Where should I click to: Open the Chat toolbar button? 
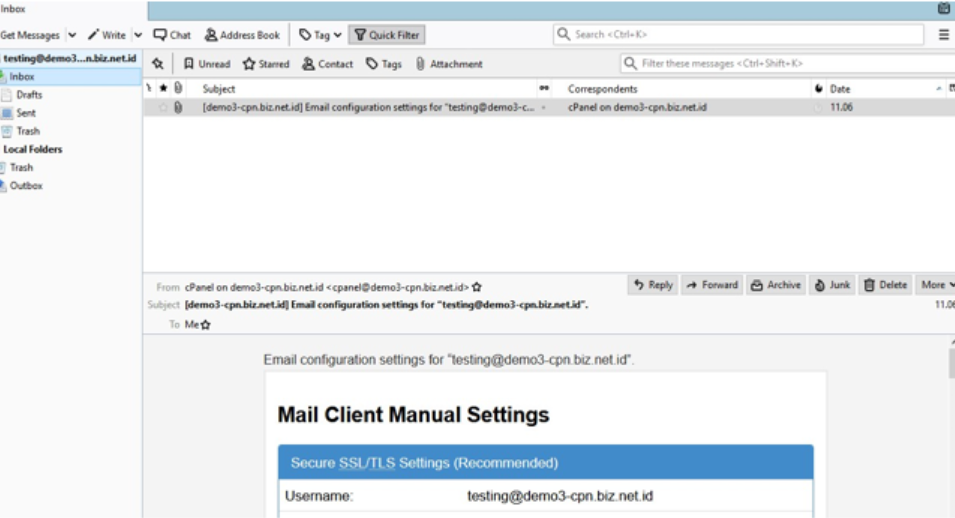[172, 35]
